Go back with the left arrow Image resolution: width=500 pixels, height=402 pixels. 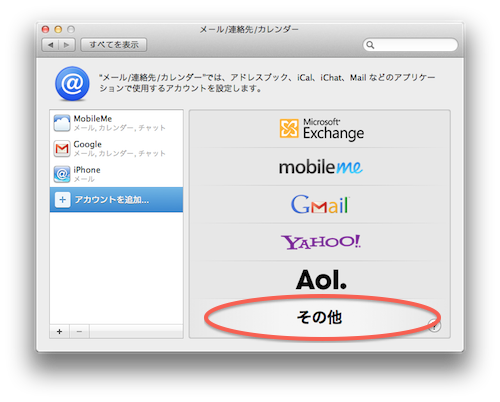point(50,45)
